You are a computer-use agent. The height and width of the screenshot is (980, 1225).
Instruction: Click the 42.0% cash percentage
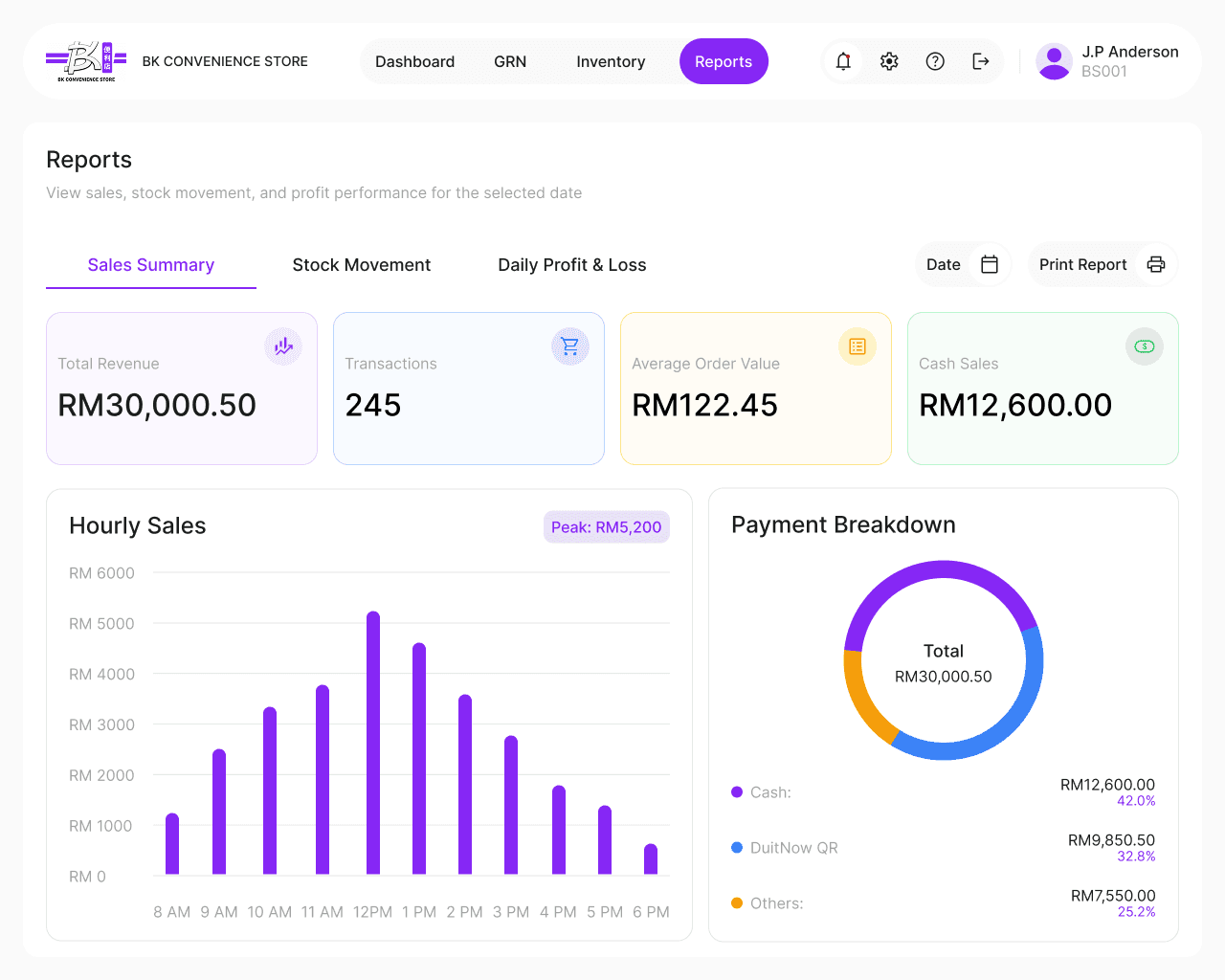click(1136, 801)
